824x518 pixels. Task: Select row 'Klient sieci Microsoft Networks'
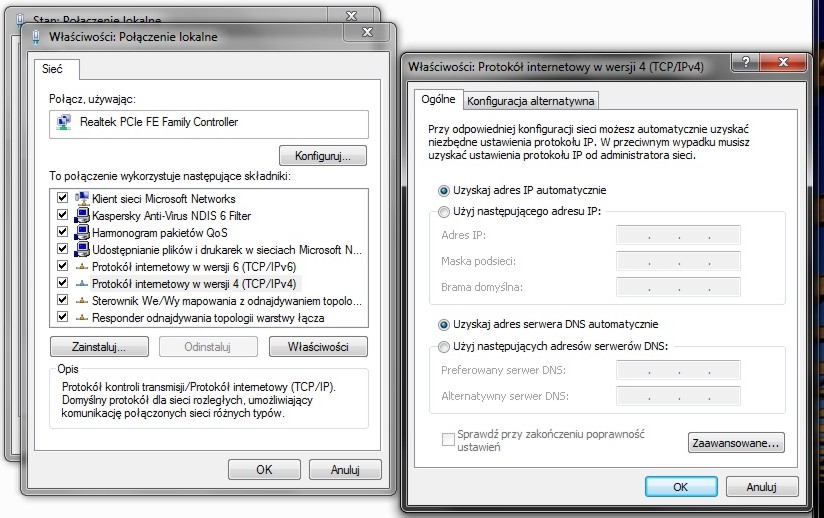point(209,199)
